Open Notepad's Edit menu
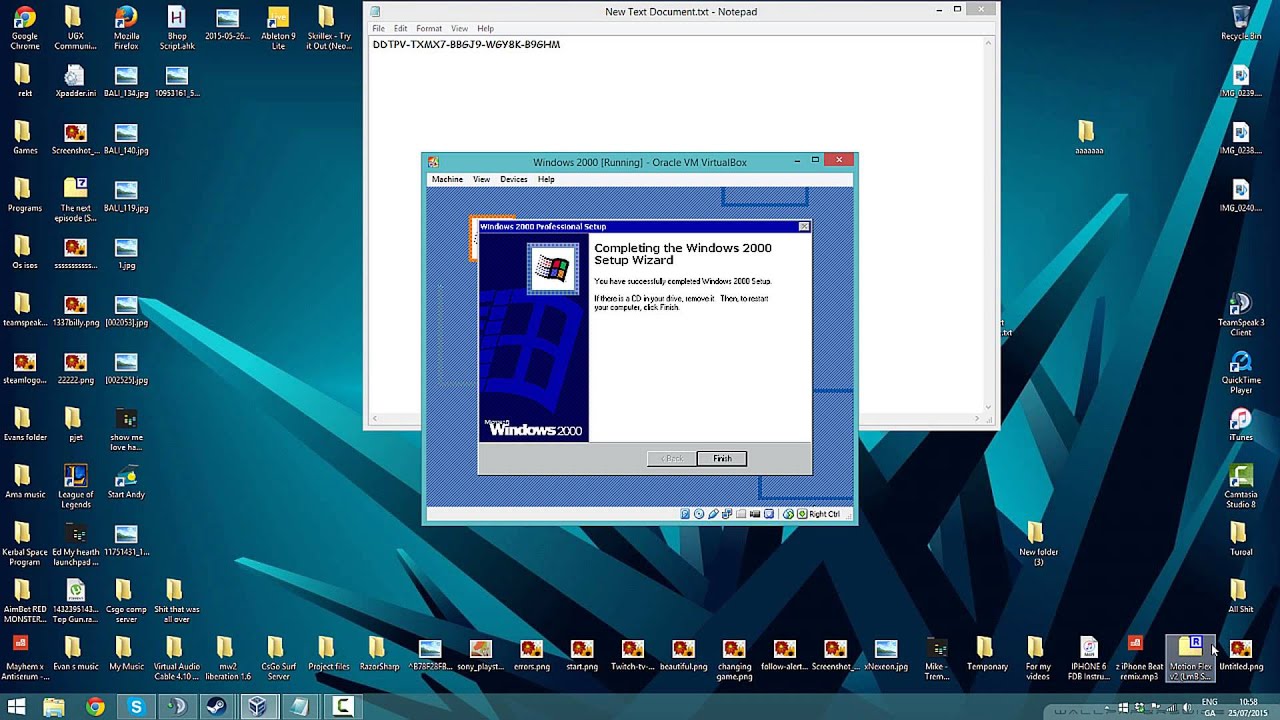Viewport: 1280px width, 720px height. pos(400,28)
